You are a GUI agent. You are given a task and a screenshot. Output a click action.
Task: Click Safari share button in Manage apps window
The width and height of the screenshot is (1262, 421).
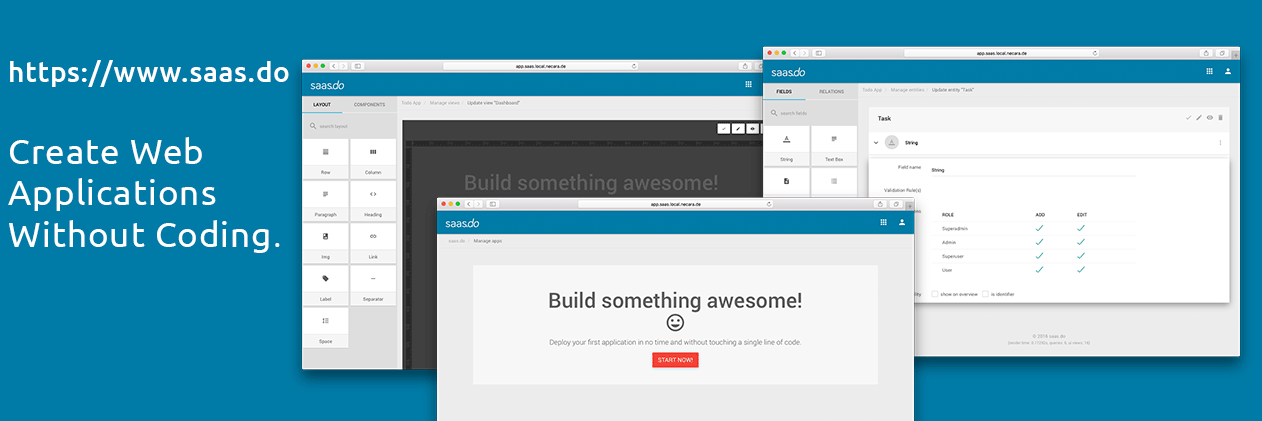click(881, 204)
